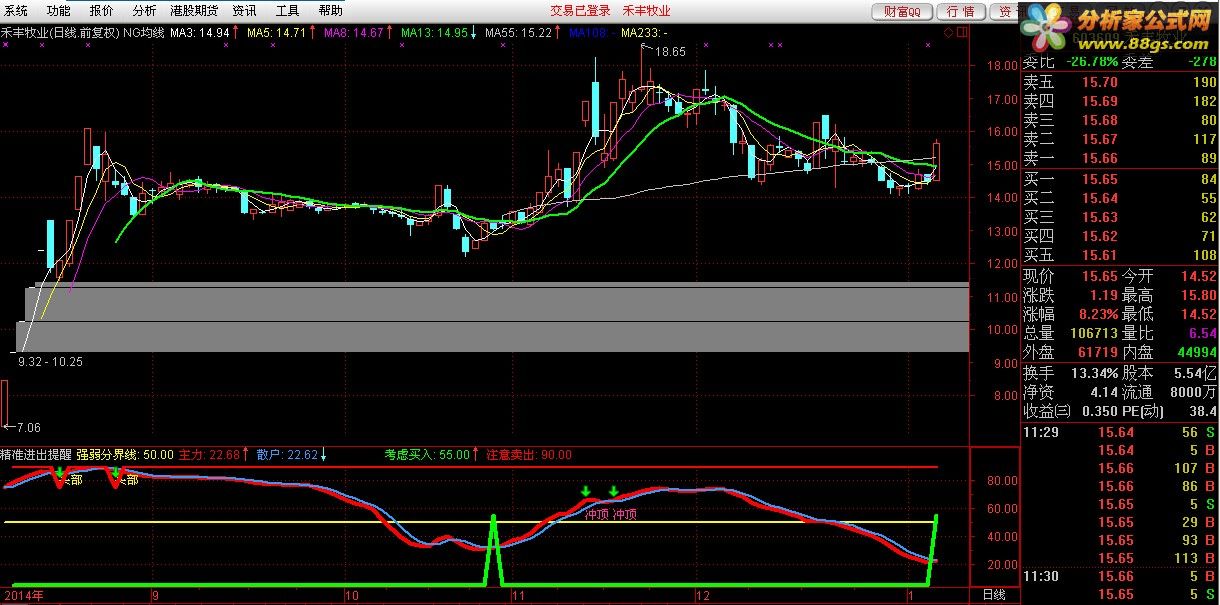1220x605 pixels.
Task: Open the 功能 menu
Action: [x=59, y=11]
